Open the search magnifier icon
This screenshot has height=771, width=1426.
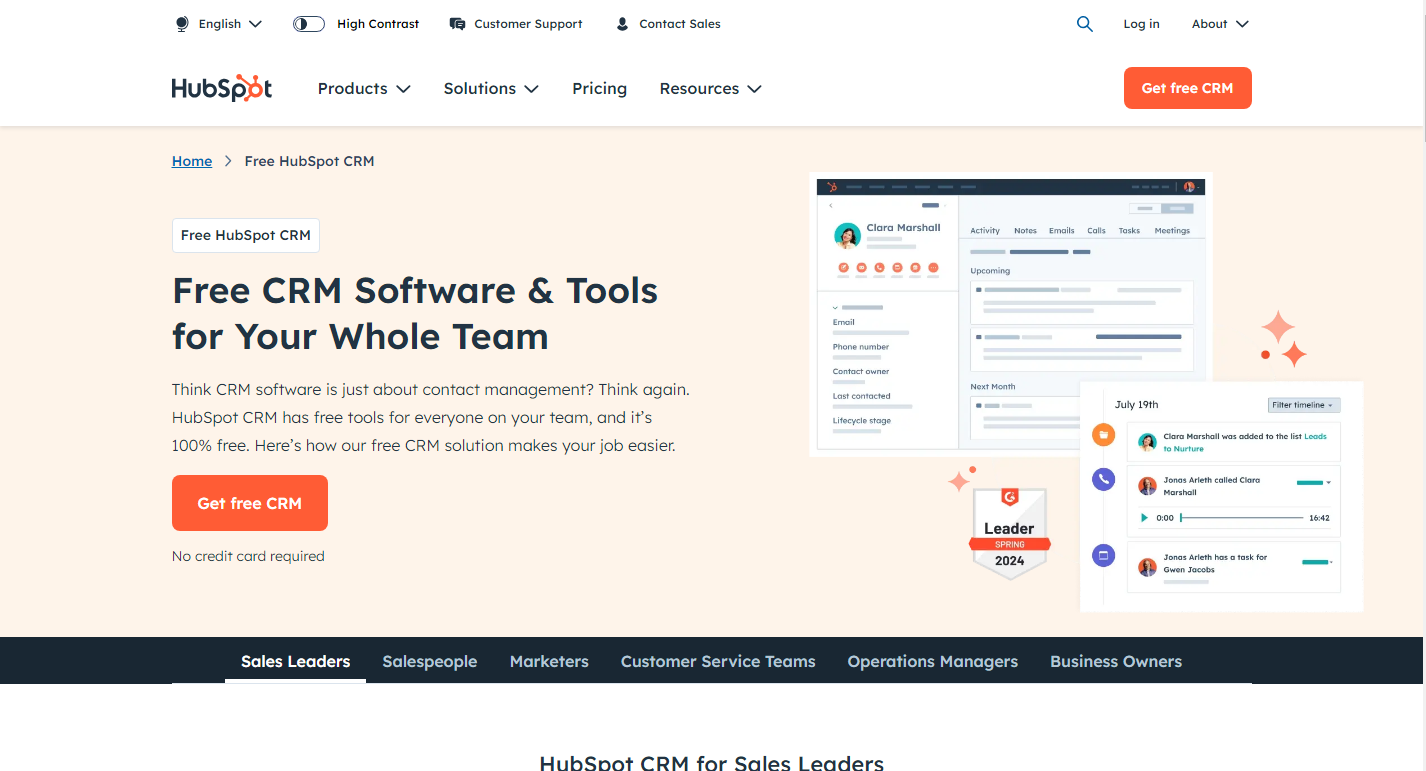1084,24
